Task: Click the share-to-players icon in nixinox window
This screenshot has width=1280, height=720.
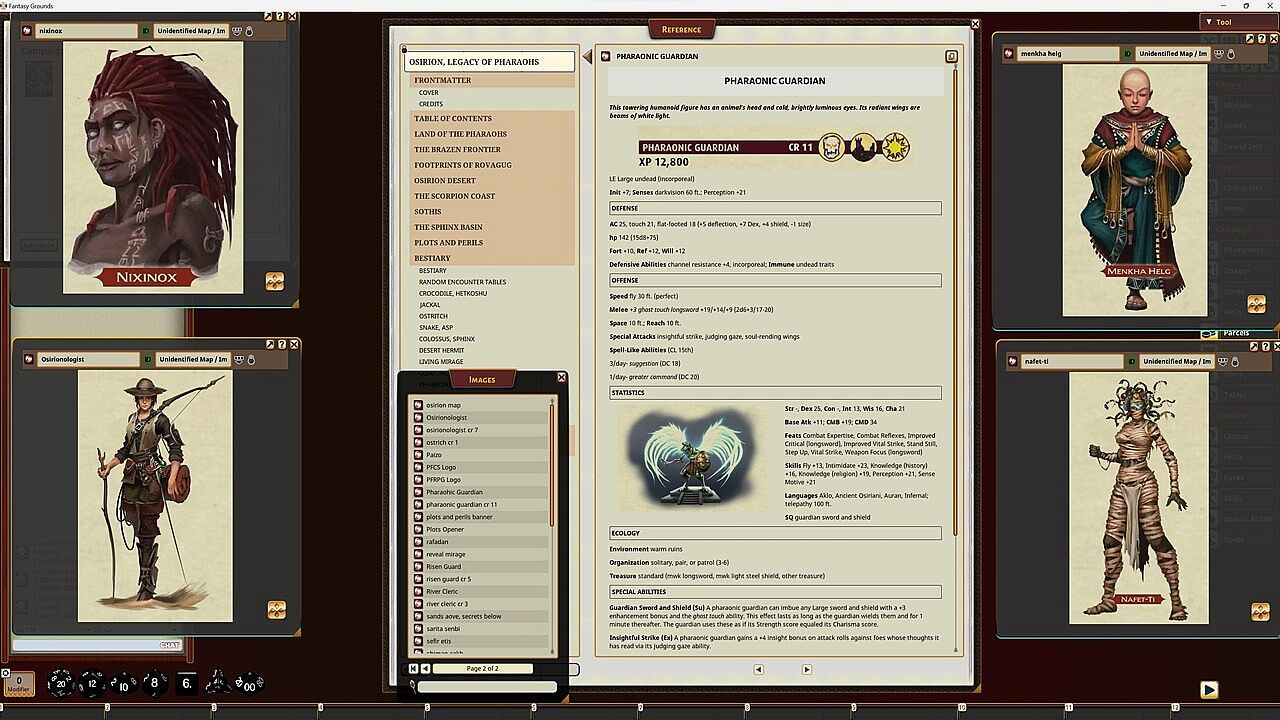Action: pos(237,31)
